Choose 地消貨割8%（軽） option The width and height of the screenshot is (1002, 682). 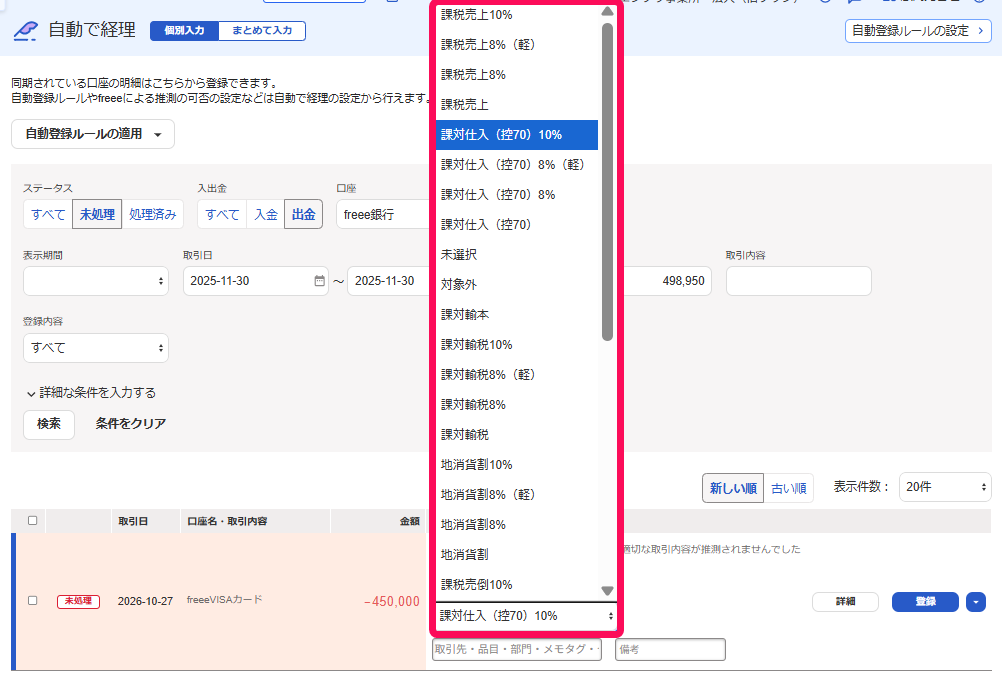click(x=516, y=495)
